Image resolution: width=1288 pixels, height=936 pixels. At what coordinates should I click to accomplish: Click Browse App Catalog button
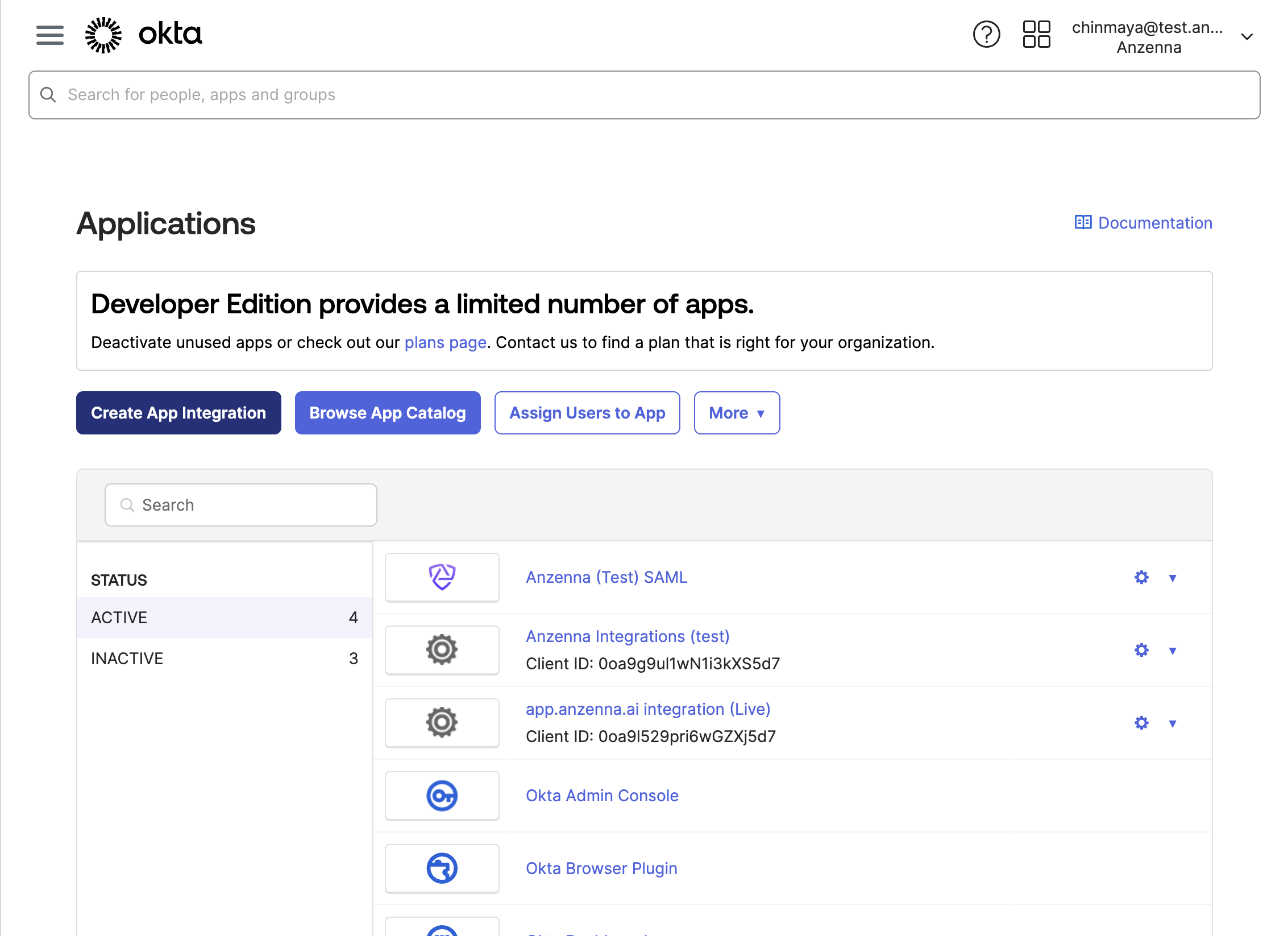pyautogui.click(x=388, y=413)
